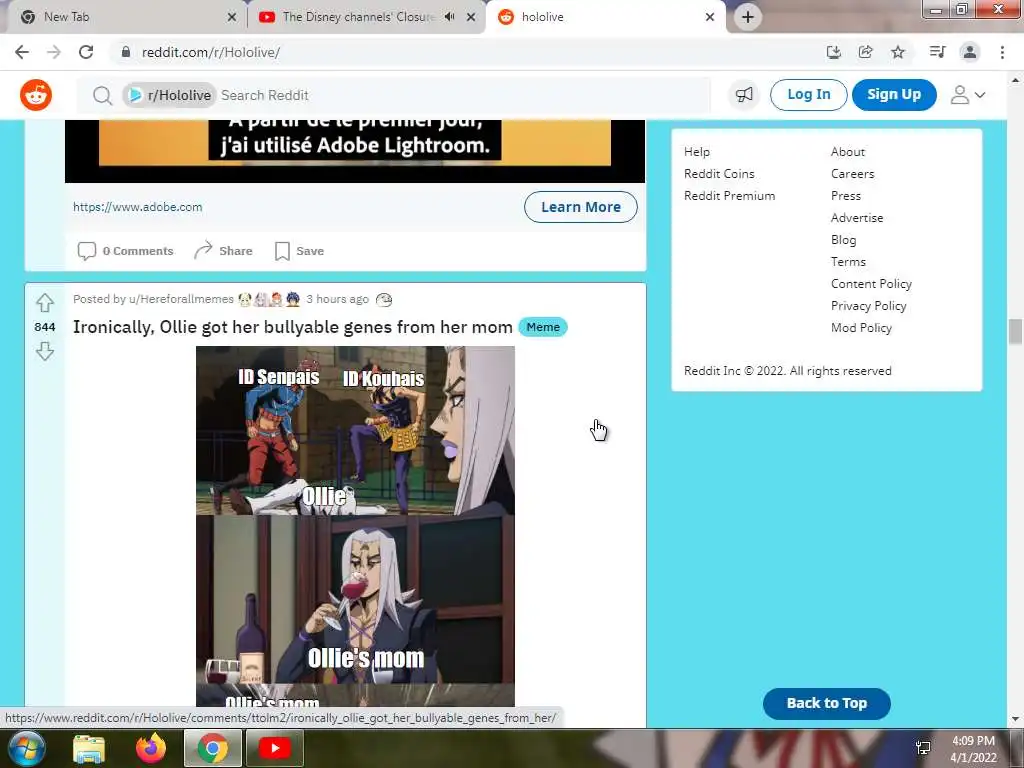
Task: Click the Back to Top button
Action: point(827,703)
